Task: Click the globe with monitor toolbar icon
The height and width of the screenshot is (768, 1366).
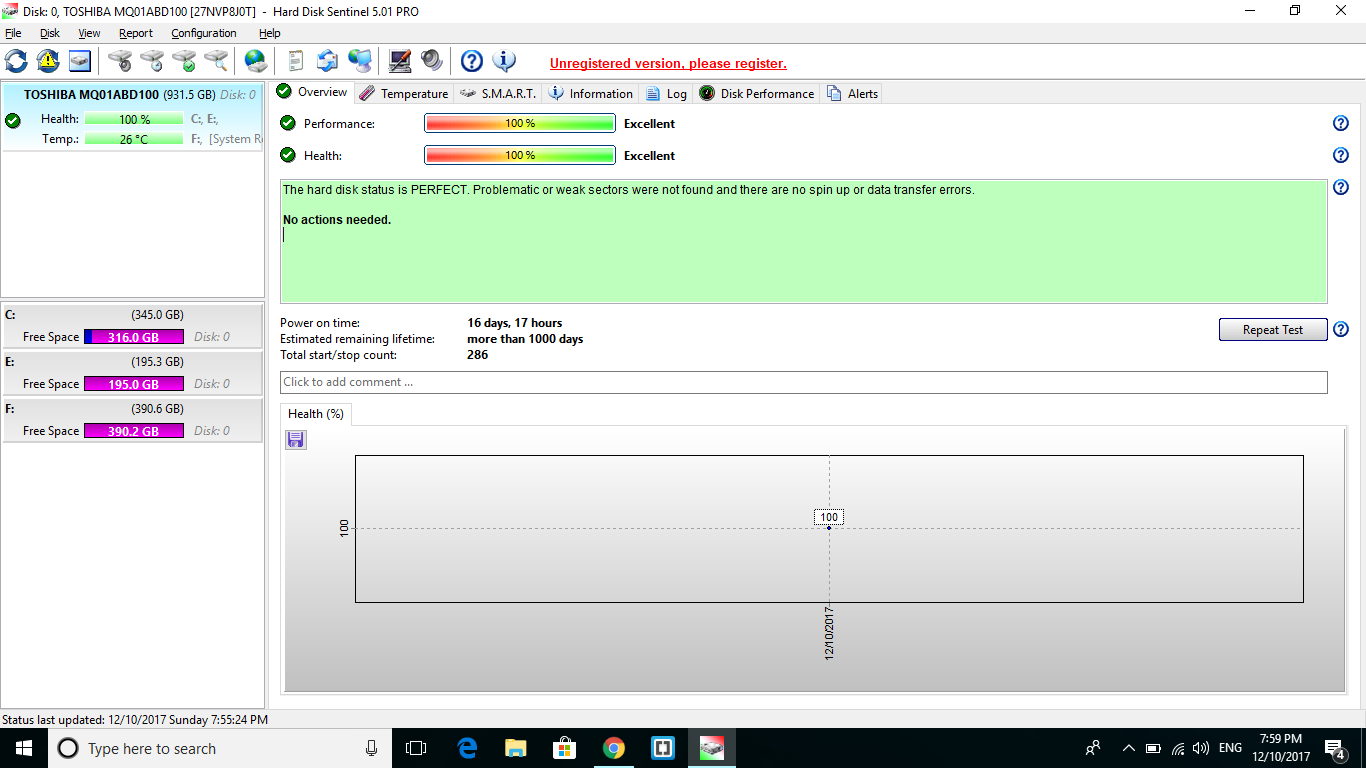Action: [360, 61]
